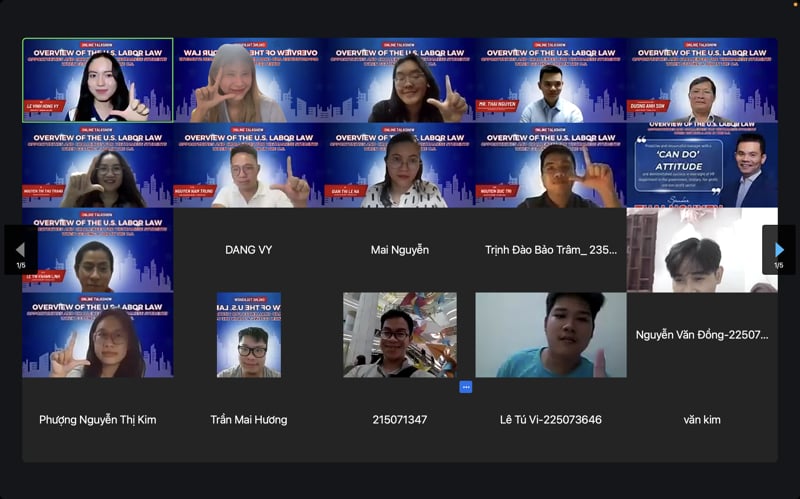The height and width of the screenshot is (499, 800).
Task: Select the Nguyen Hiep Trung video tile
Action: pos(248,165)
